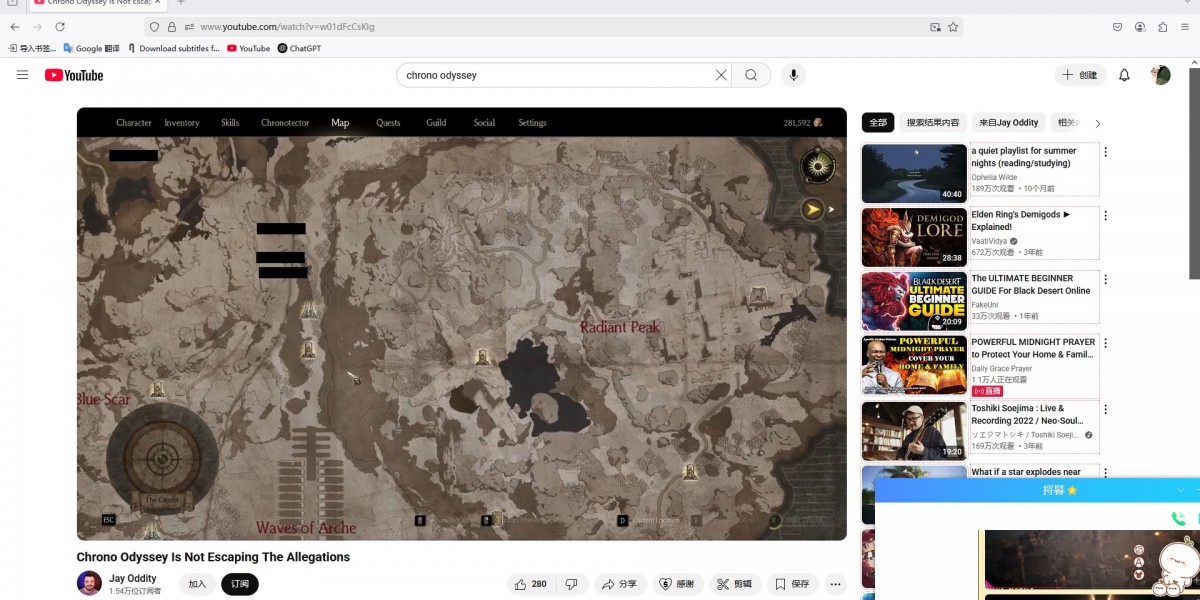The image size is (1200, 600).
Task: Click the phone icon in the chat popup
Action: 1178,518
